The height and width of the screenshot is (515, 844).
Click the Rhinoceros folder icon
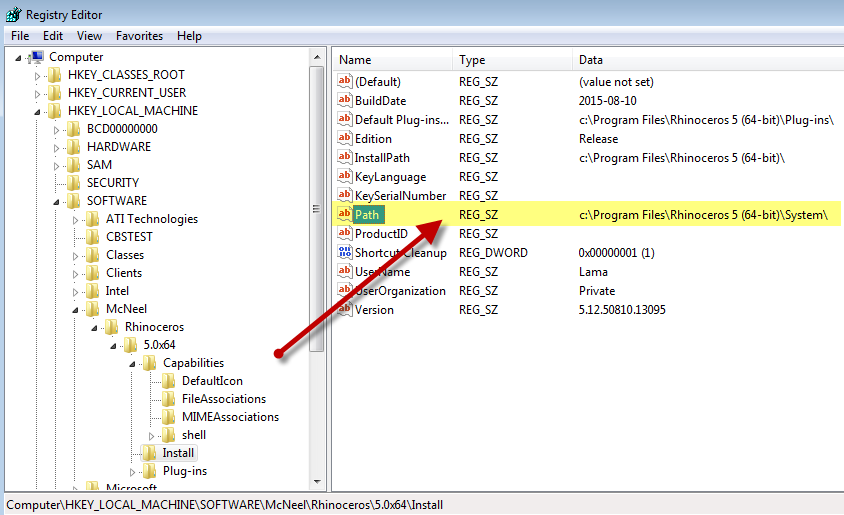pyautogui.click(x=111, y=327)
